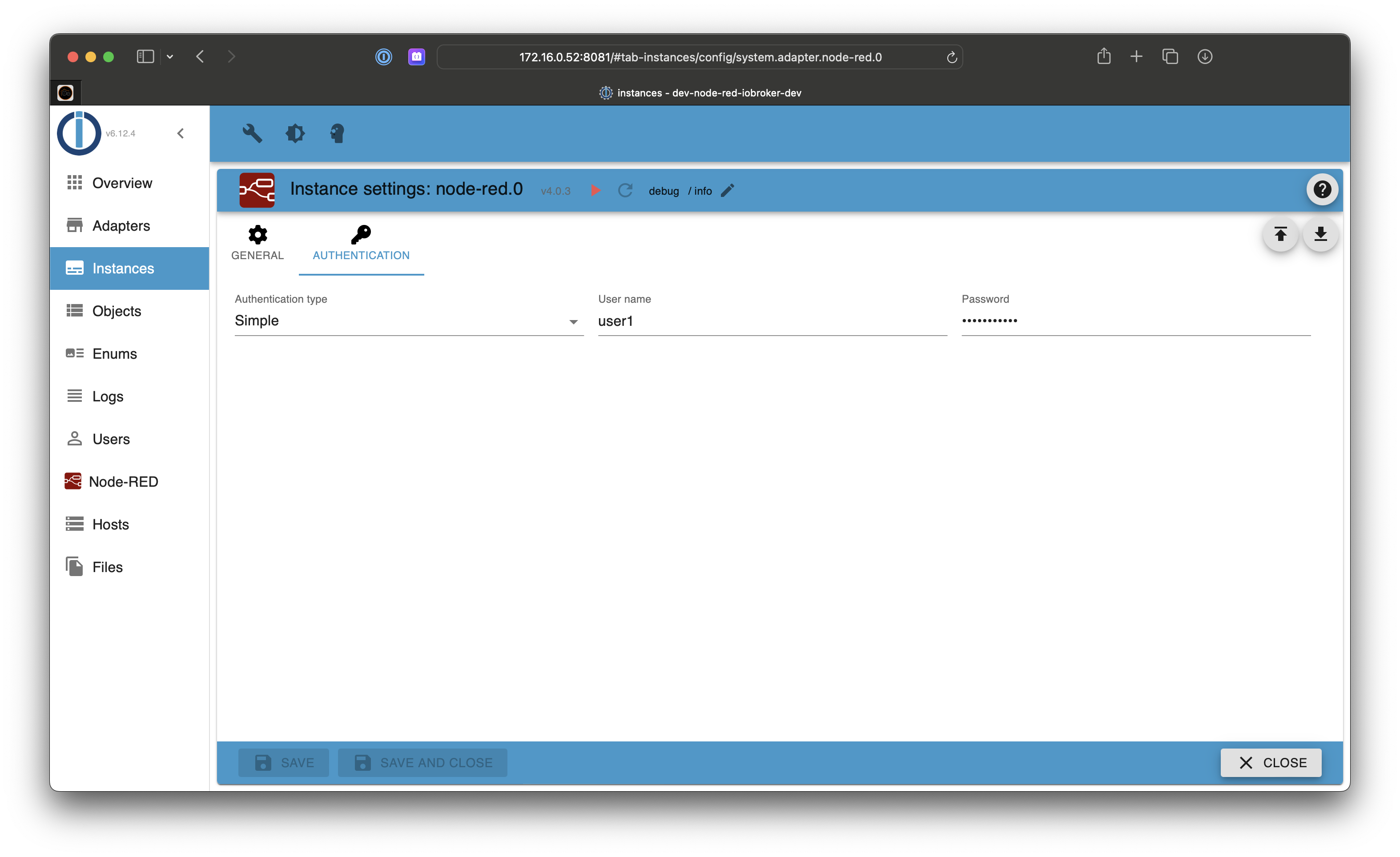Viewport: 1400px width, 857px height.
Task: Click Save and Close button
Action: 423,762
